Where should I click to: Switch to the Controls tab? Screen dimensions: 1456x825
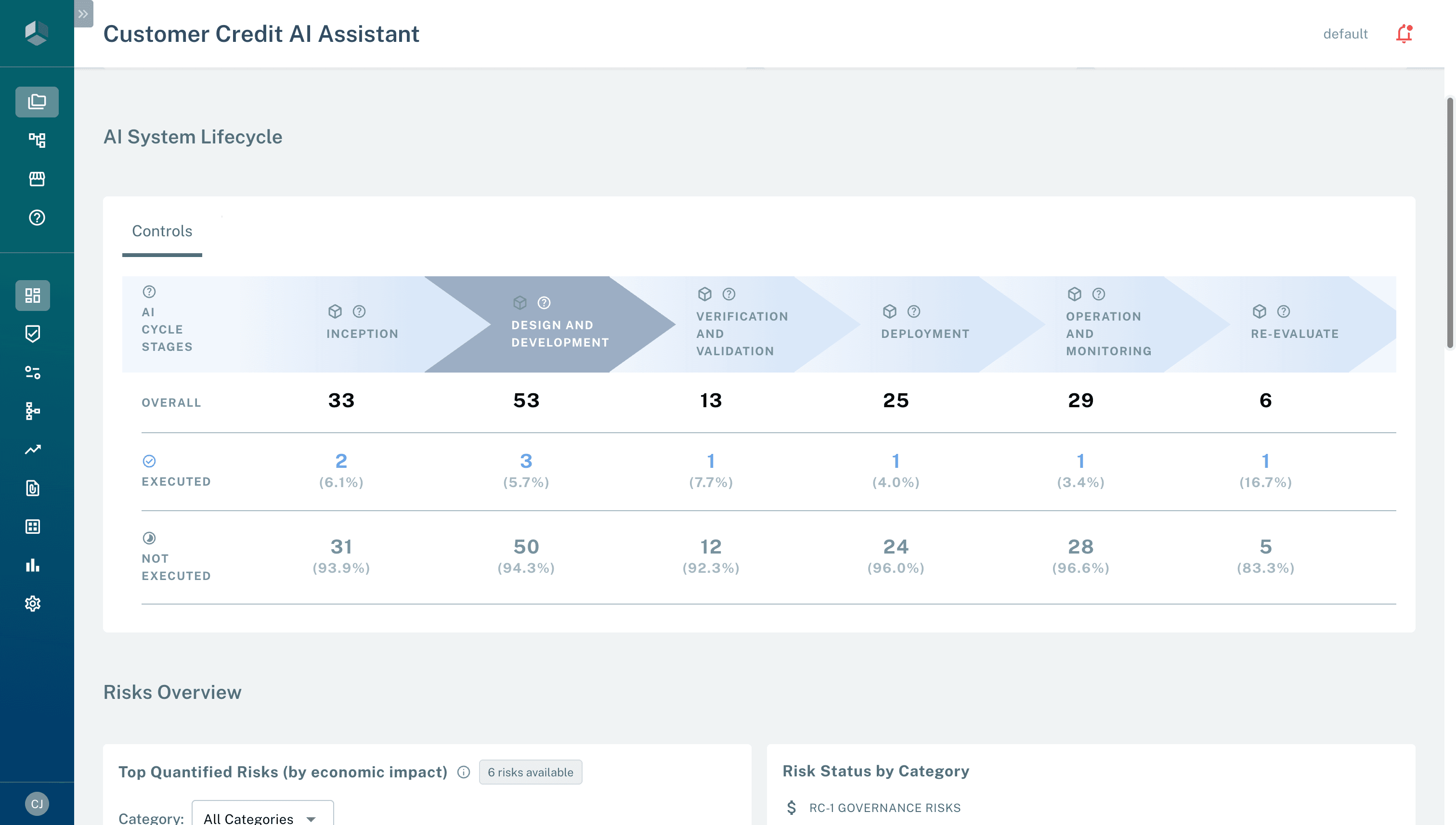[161, 231]
